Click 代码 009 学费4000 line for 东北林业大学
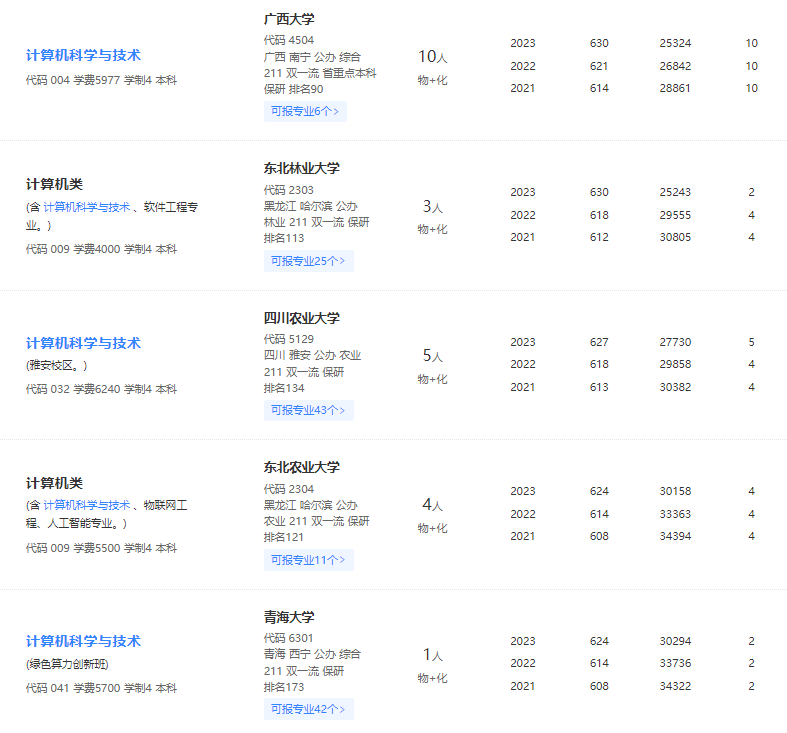This screenshot has width=787, height=733. click(x=101, y=250)
